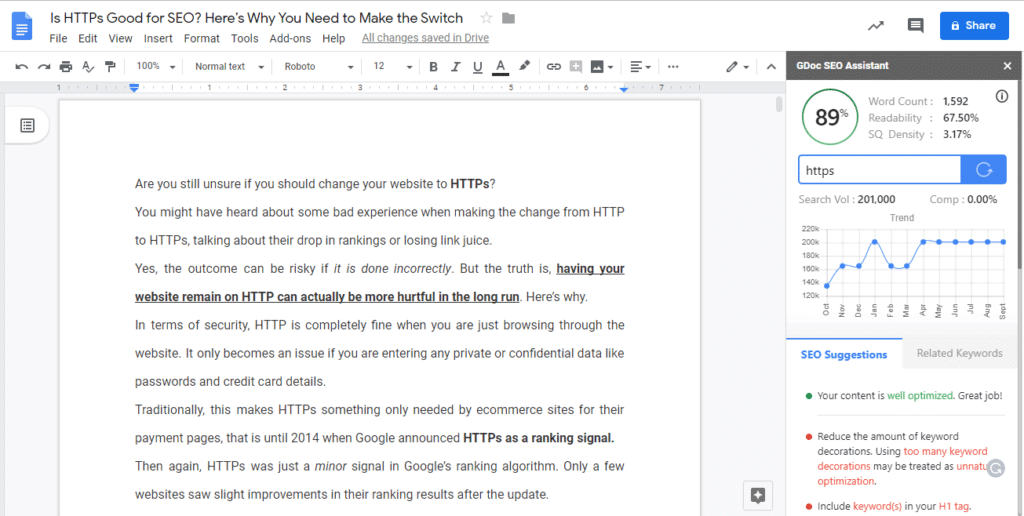
Task: Toggle italic formatting
Action: point(455,67)
